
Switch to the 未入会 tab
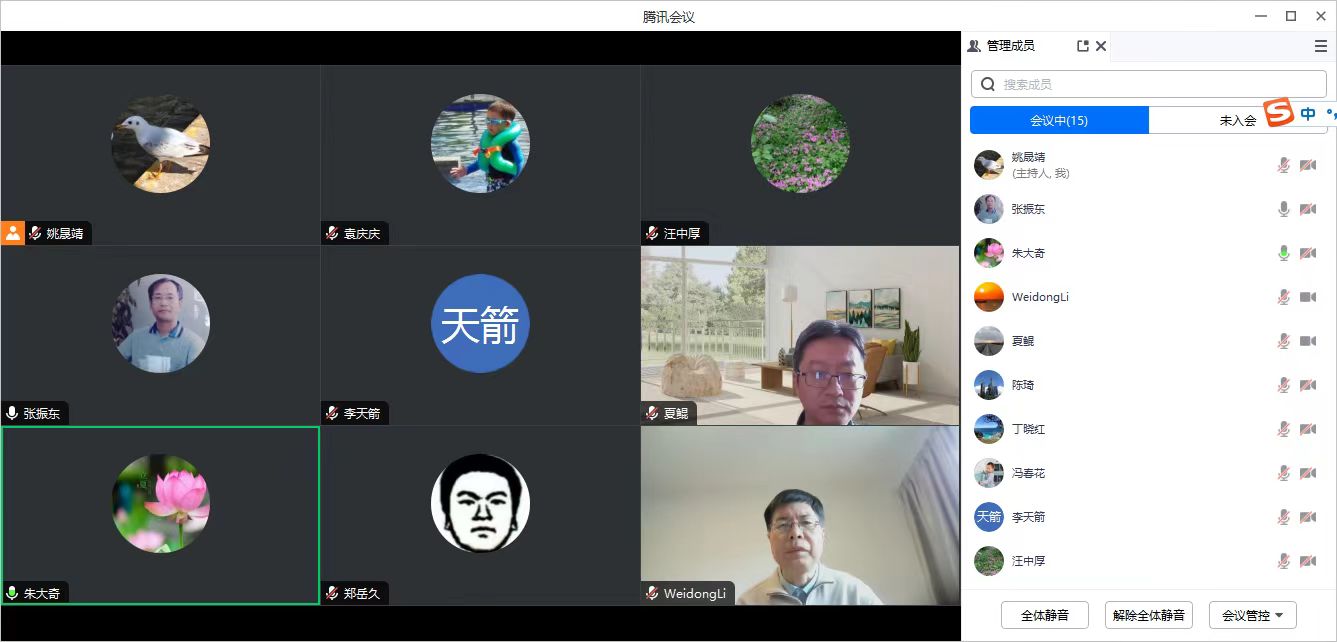click(x=1237, y=120)
